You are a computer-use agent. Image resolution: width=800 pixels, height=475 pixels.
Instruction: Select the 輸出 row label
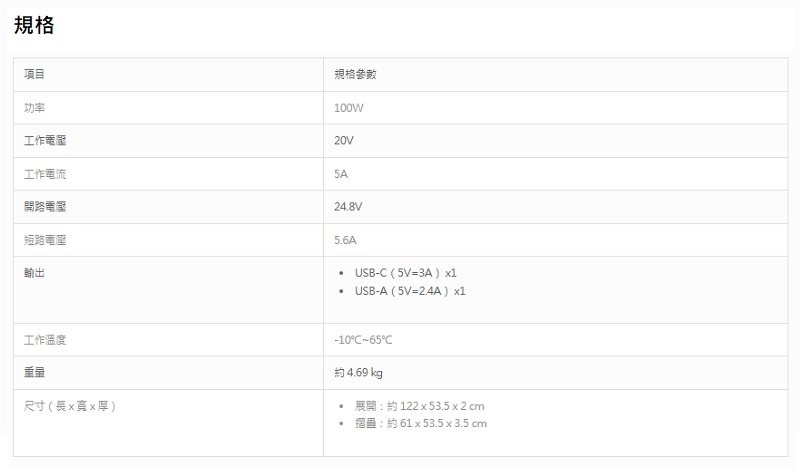[34, 272]
